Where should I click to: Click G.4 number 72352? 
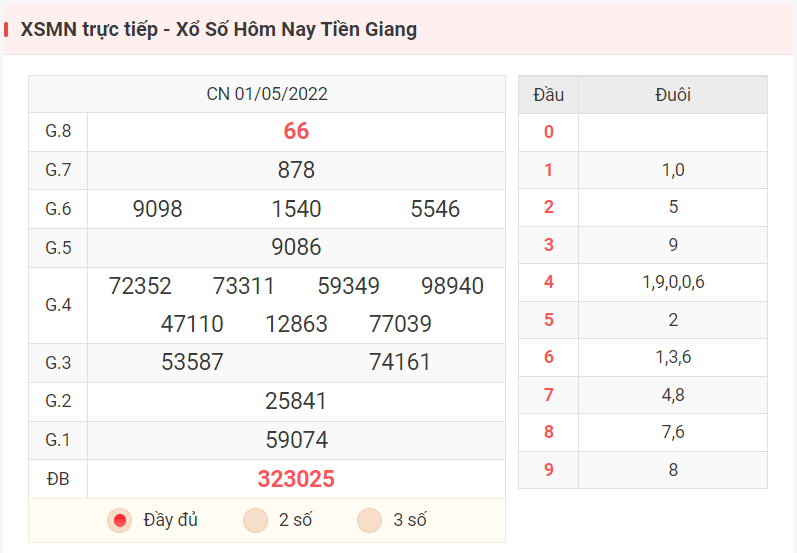pyautogui.click(x=140, y=286)
